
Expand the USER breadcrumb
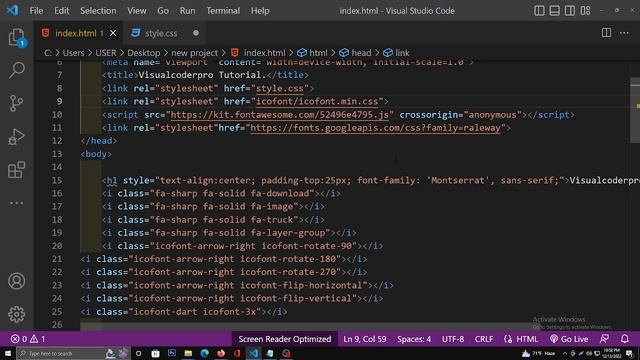[x=106, y=53]
